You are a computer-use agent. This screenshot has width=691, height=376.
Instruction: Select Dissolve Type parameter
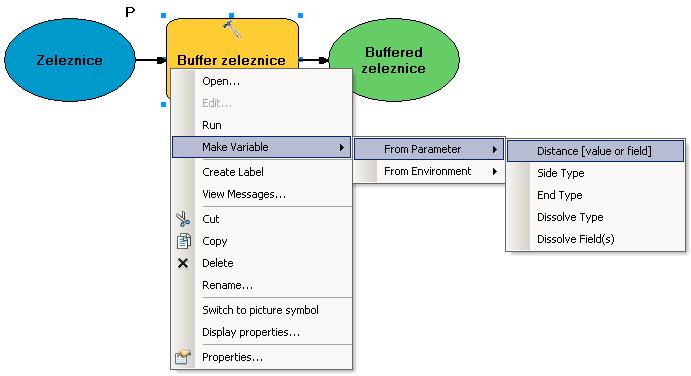tap(595, 217)
